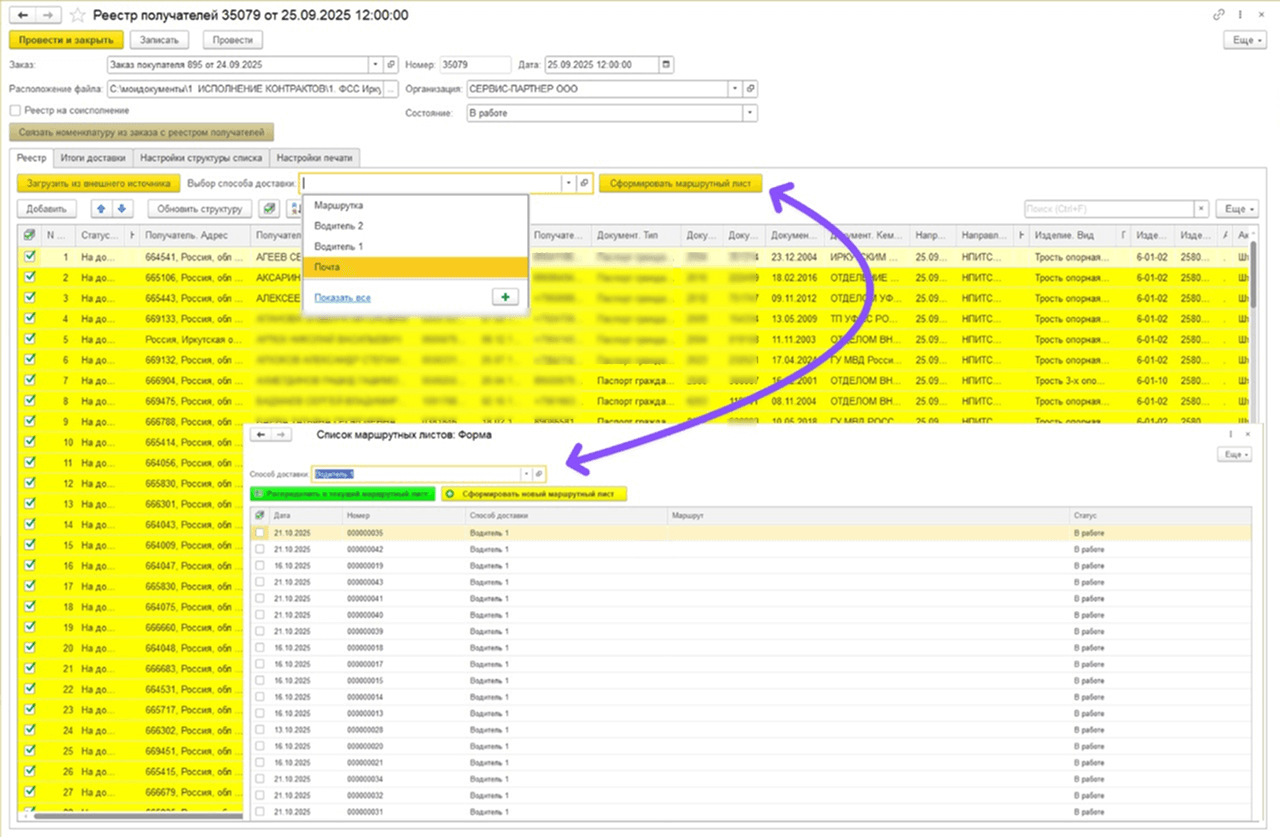Screen dimensions: 1280x837
Task: Expand the Организация dropdown arrow
Action: pos(736,89)
